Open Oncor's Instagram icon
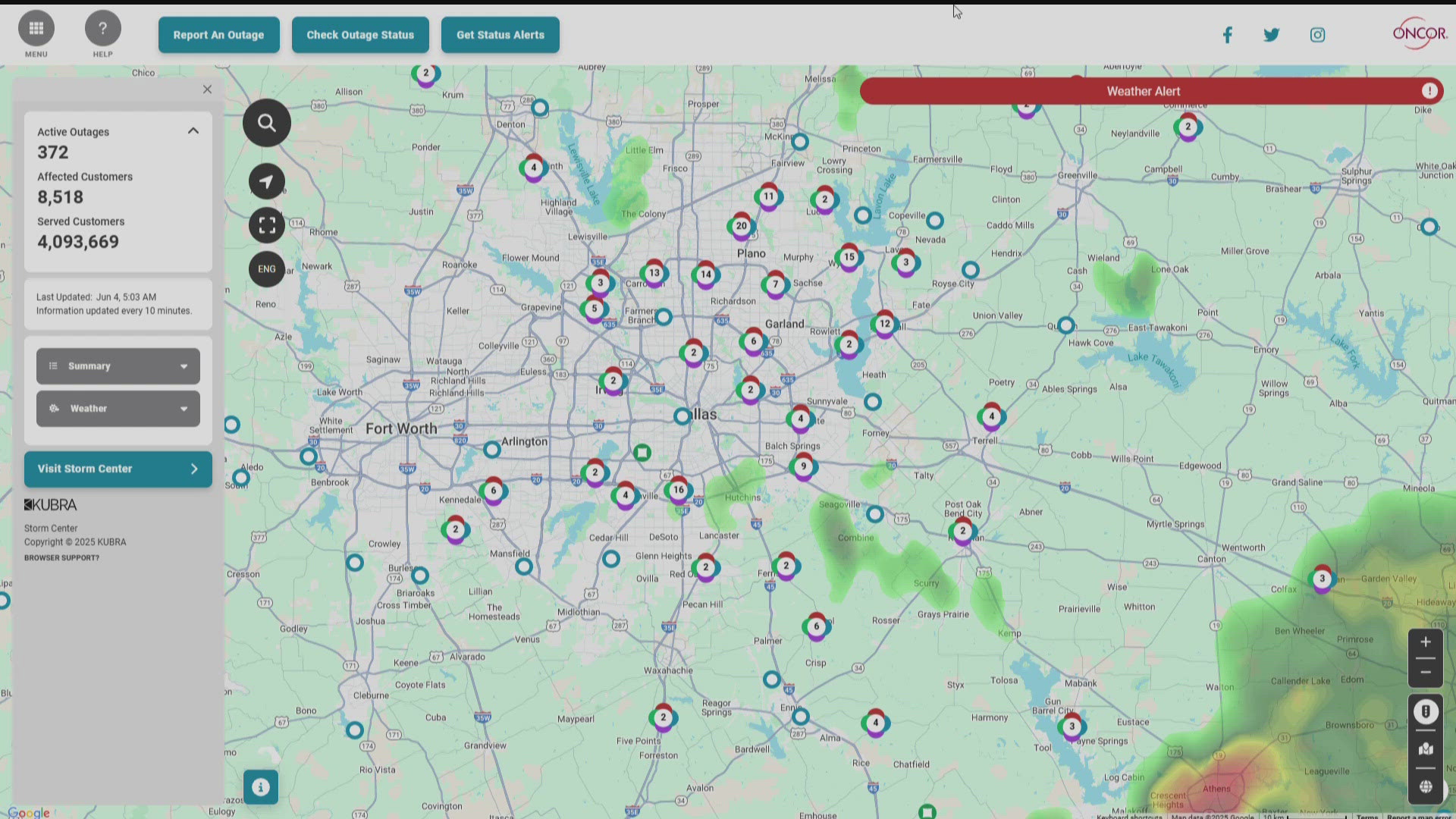The image size is (1456, 819). [x=1317, y=35]
